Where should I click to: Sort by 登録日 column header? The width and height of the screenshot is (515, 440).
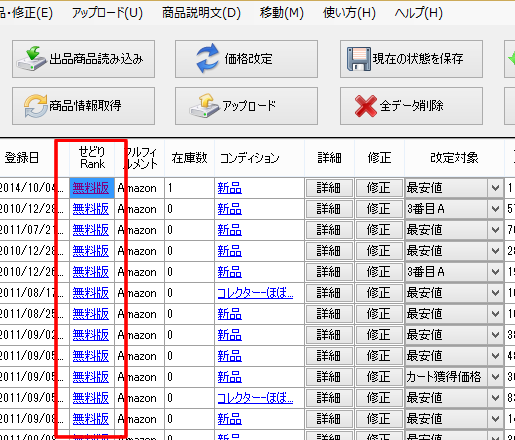(x=21, y=158)
